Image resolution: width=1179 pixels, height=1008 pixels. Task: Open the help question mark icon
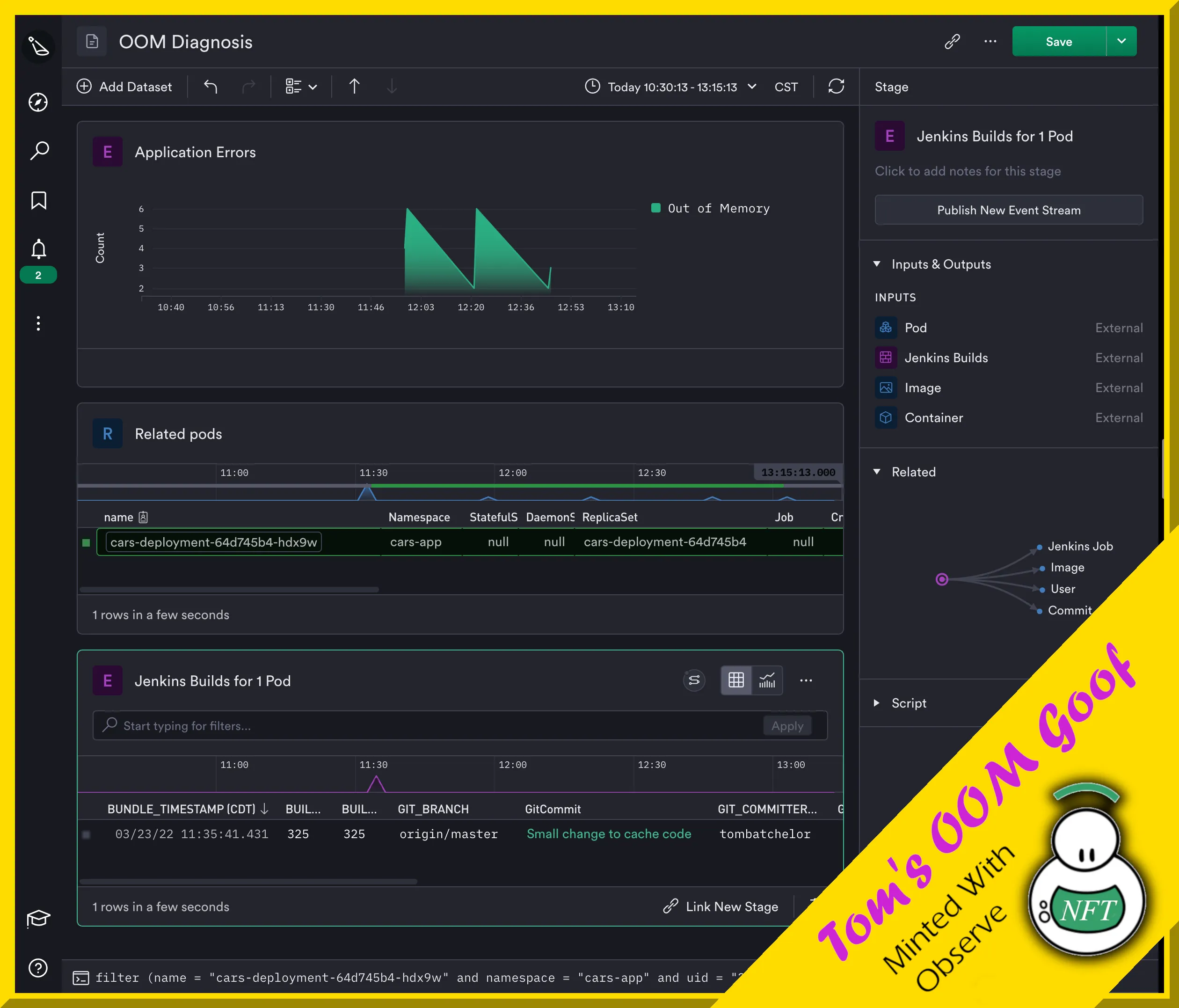point(38,968)
